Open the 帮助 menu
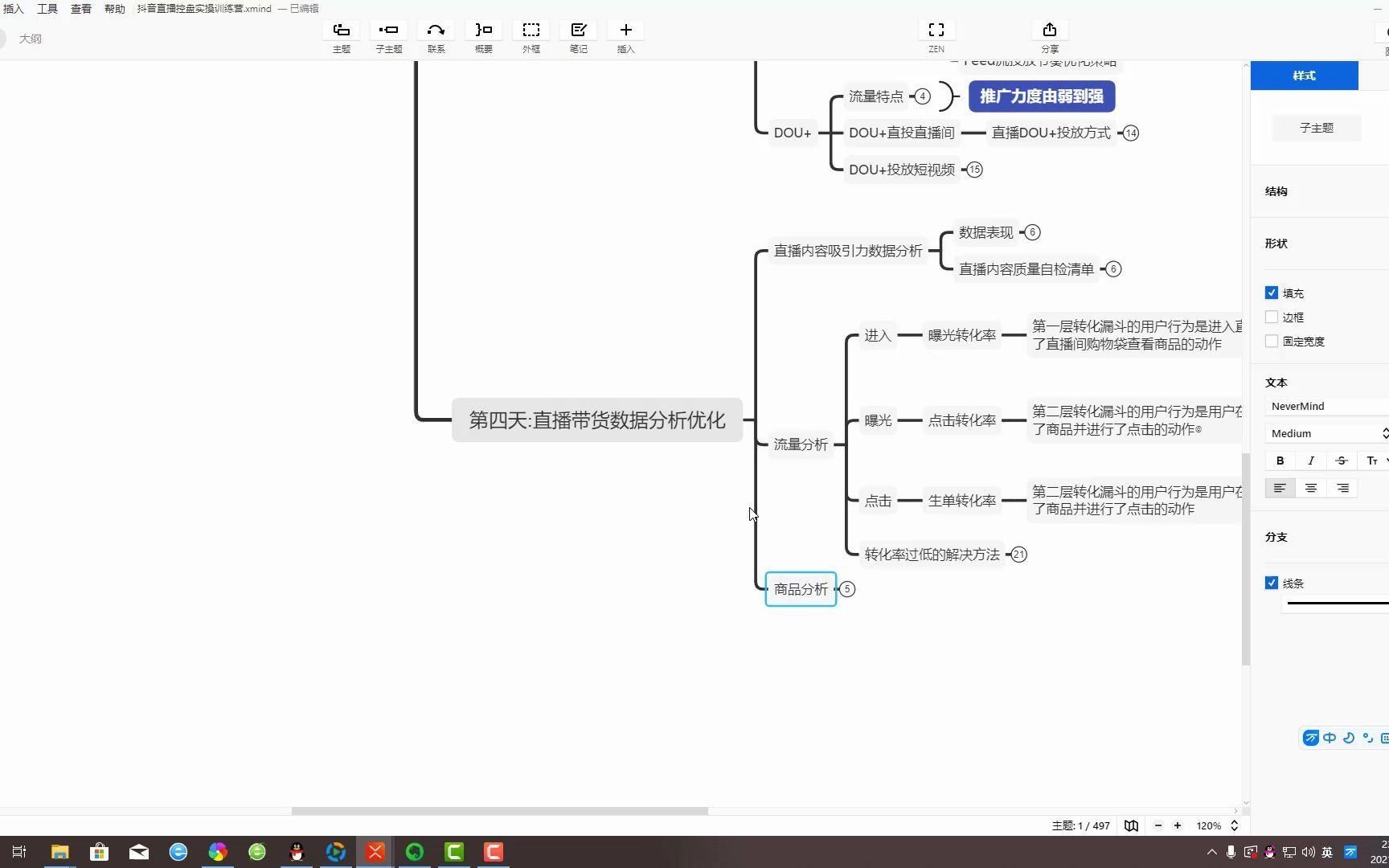This screenshot has width=1389, height=868. coord(115,9)
